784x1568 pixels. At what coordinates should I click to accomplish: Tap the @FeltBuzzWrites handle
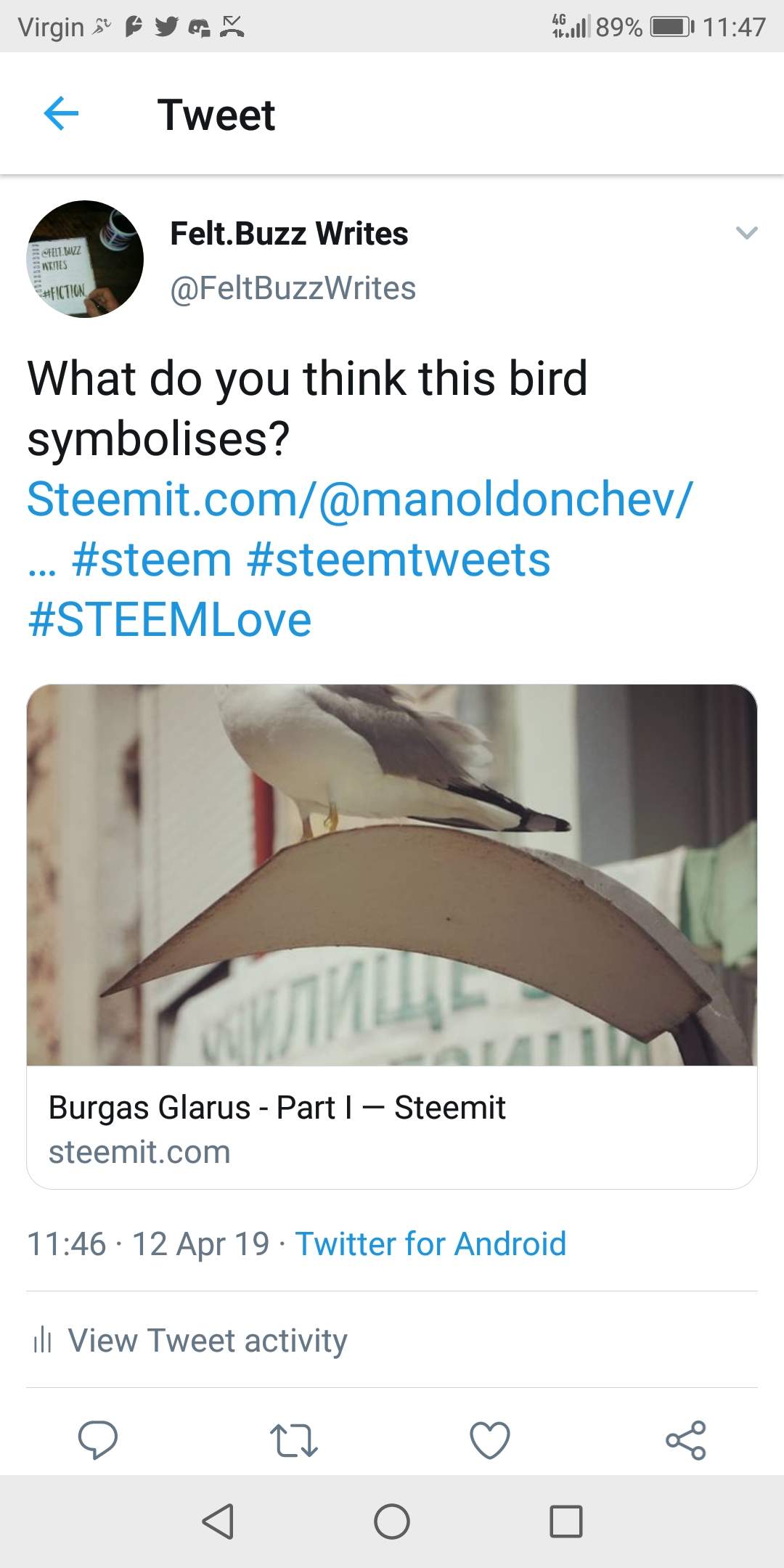(x=293, y=288)
